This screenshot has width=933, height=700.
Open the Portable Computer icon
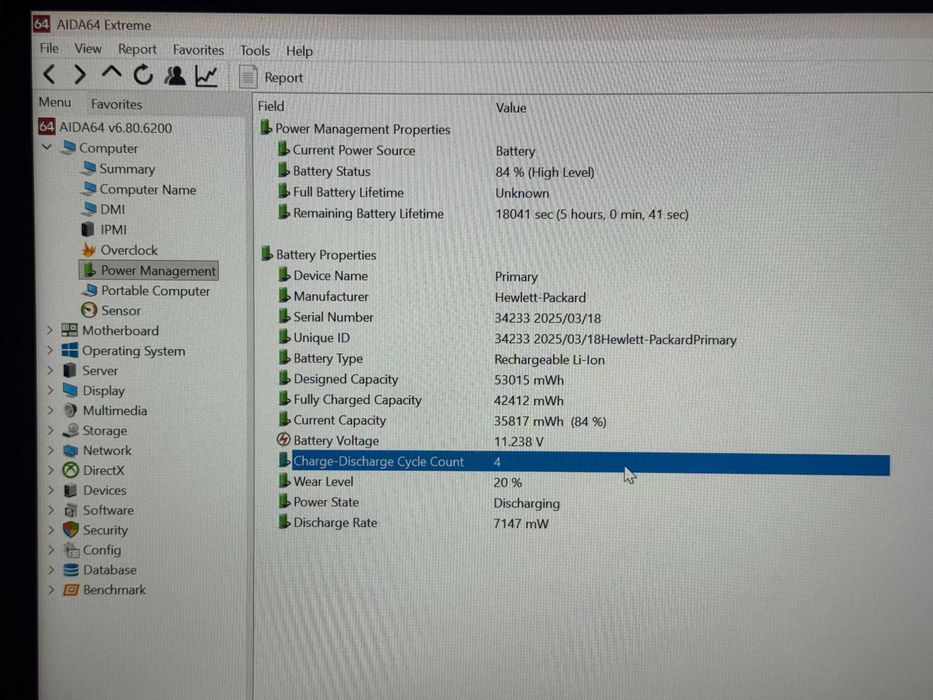point(89,290)
